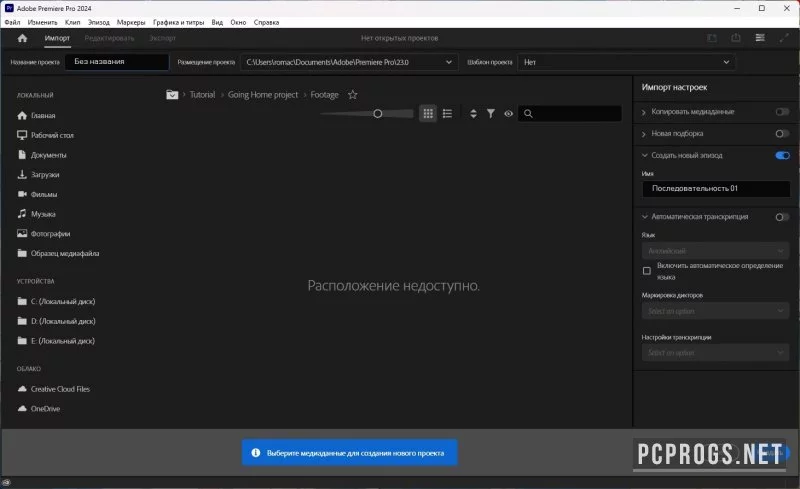Open OneDrive cloud location
Image resolution: width=800 pixels, height=489 pixels.
[39, 409]
